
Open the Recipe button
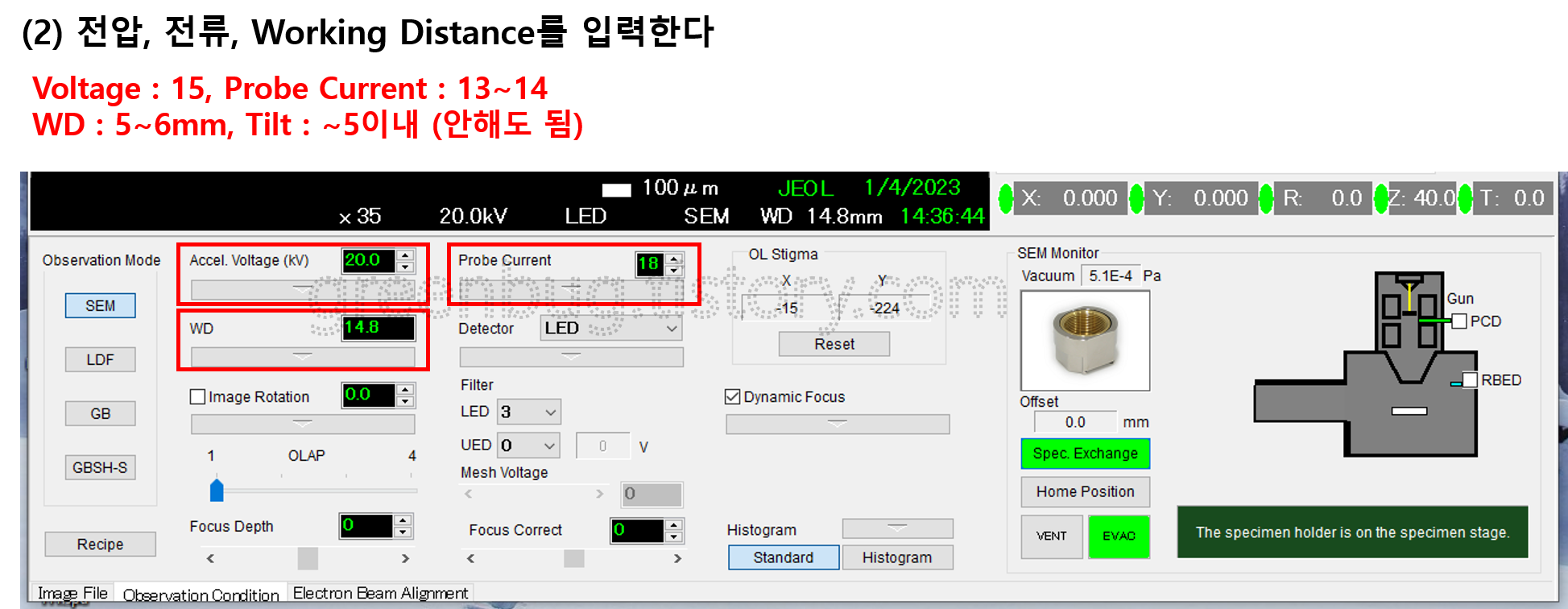pyautogui.click(x=100, y=544)
